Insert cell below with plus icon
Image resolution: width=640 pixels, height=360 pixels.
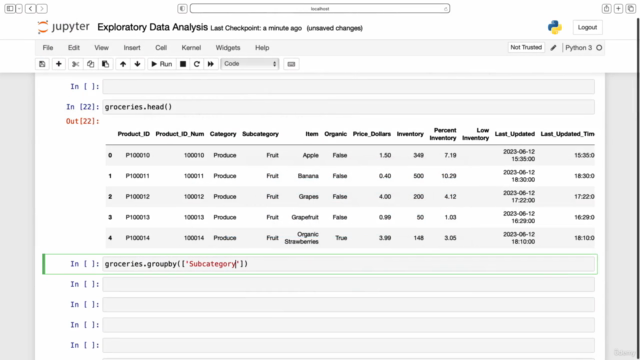pos(59,64)
